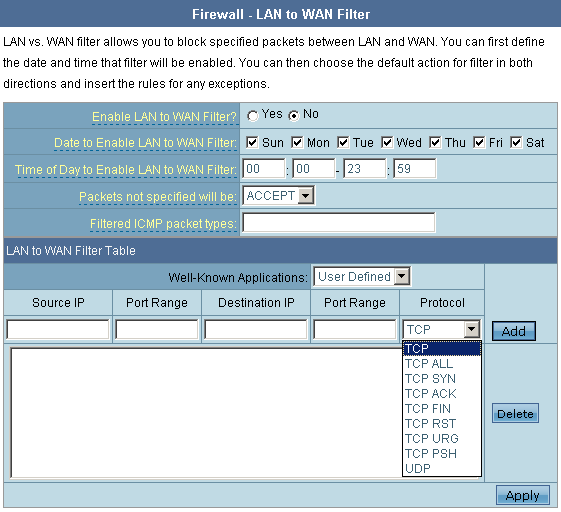Select Yes to enable LAN to WAN filter

click(x=253, y=116)
